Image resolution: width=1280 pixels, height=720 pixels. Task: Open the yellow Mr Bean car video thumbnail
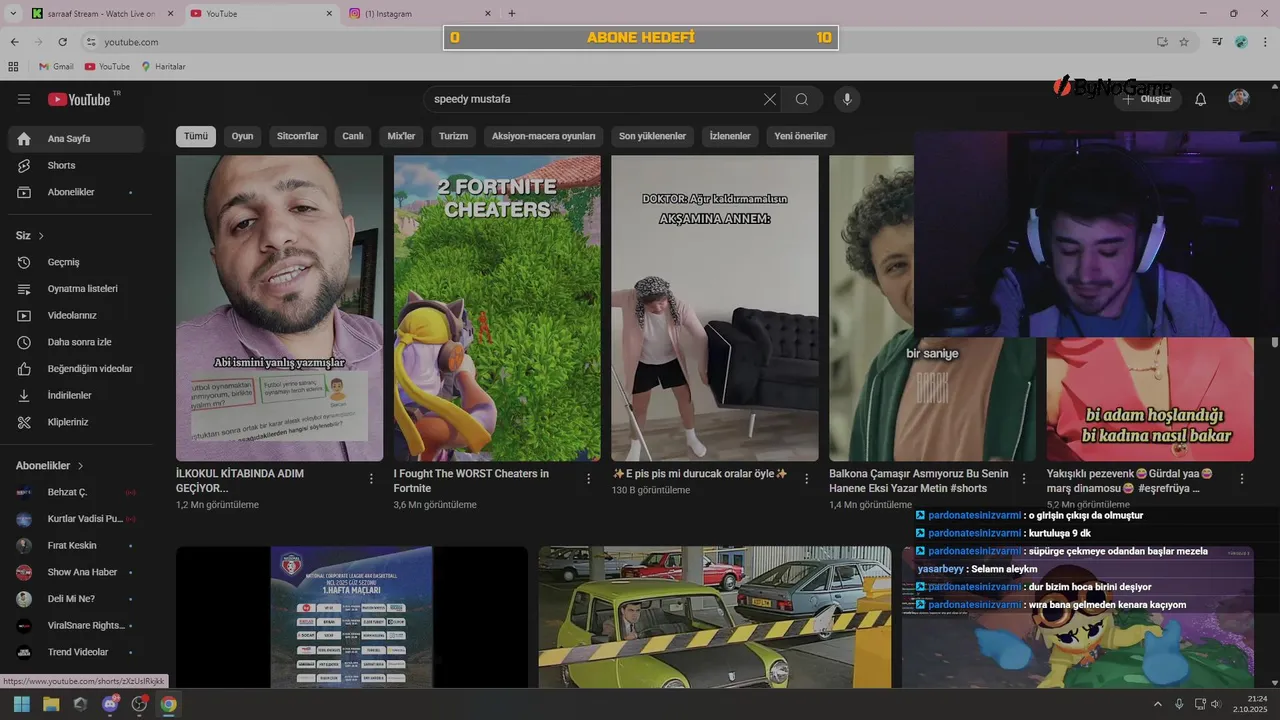point(715,617)
